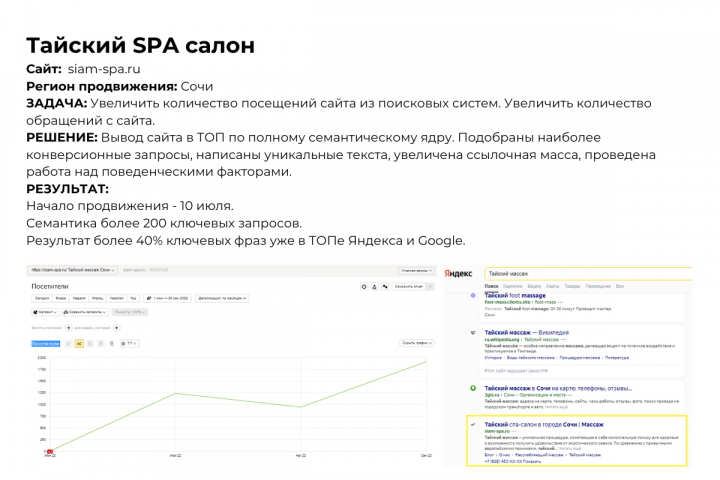Select the Месяц period tab

pos(97,298)
